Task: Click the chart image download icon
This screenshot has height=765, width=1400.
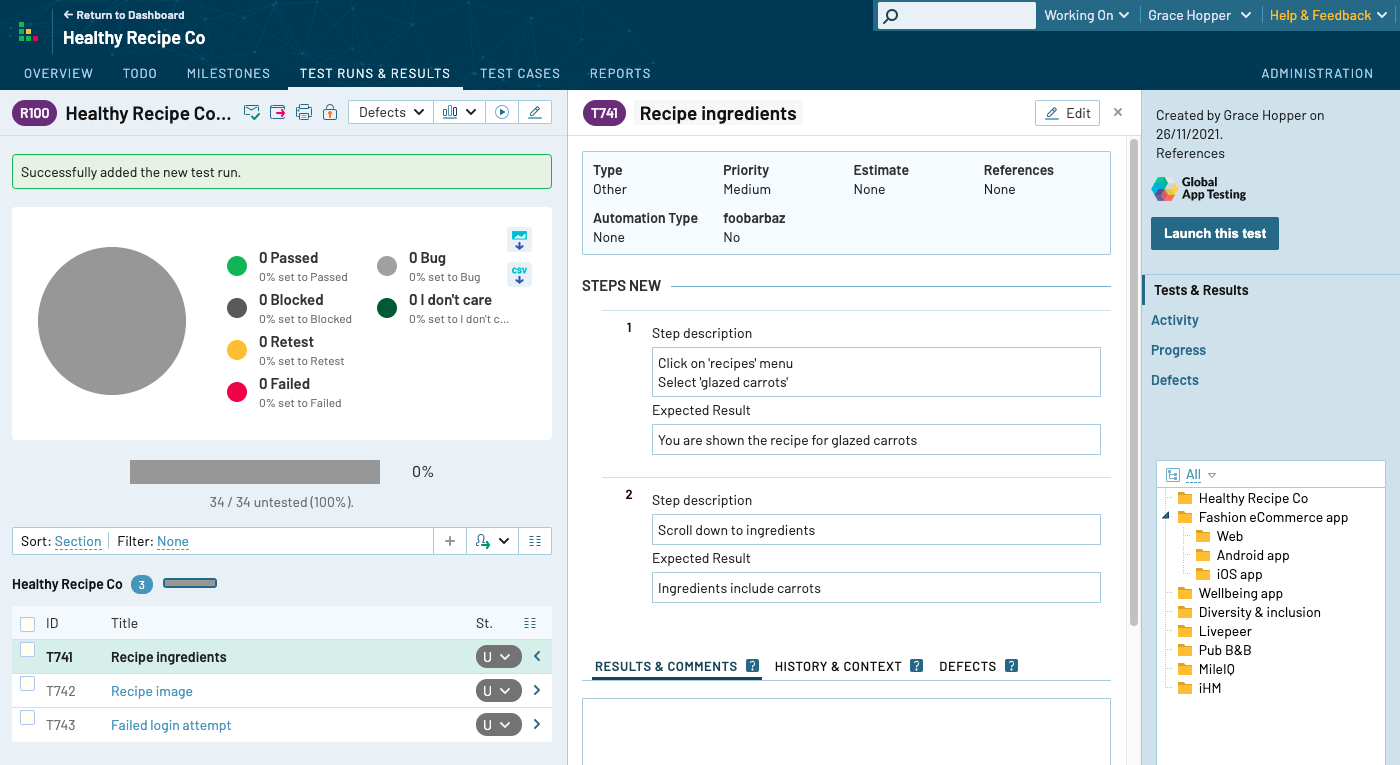Action: point(519,240)
